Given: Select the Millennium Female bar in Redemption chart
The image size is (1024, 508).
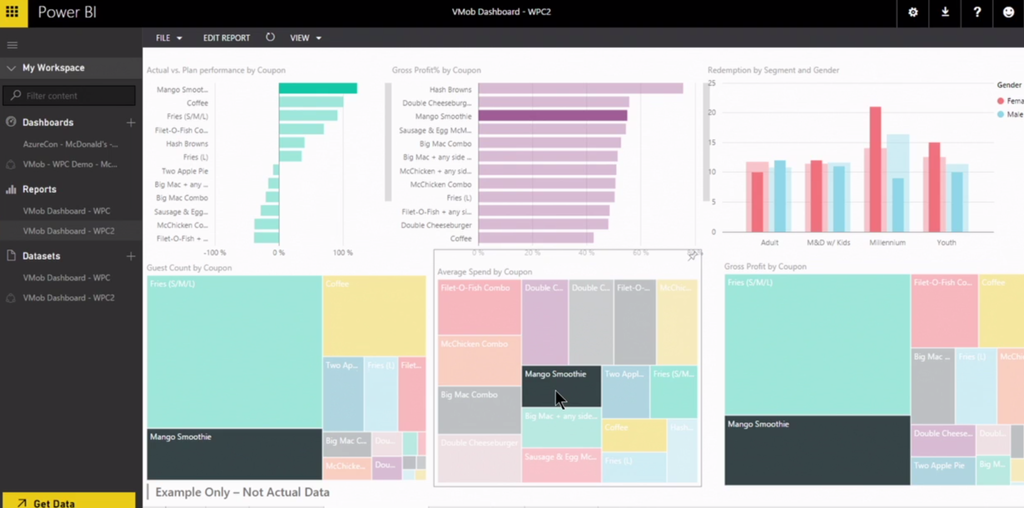Looking at the screenshot, I should click(x=876, y=169).
